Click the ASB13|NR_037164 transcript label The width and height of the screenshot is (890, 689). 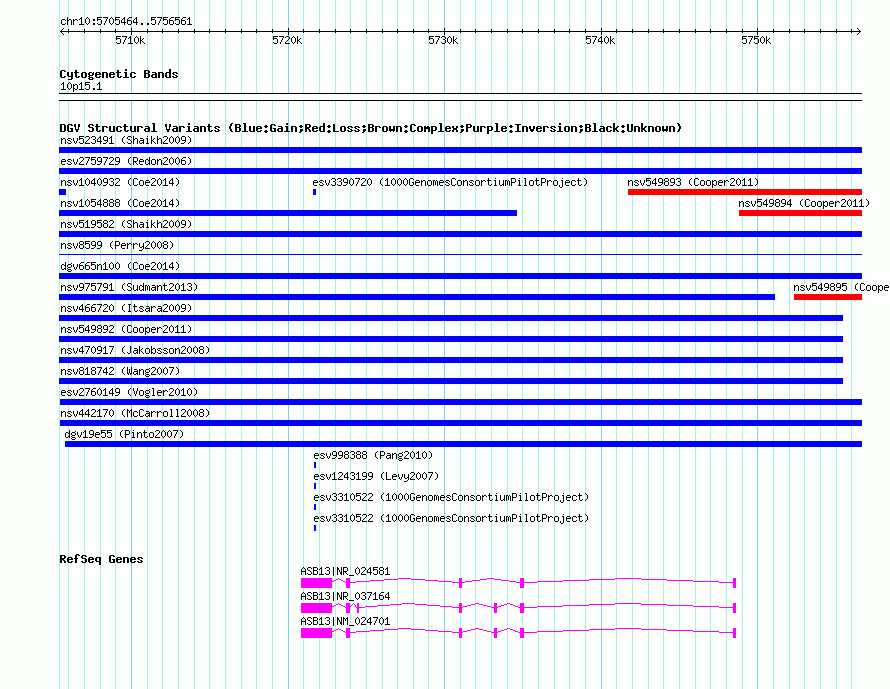click(345, 596)
